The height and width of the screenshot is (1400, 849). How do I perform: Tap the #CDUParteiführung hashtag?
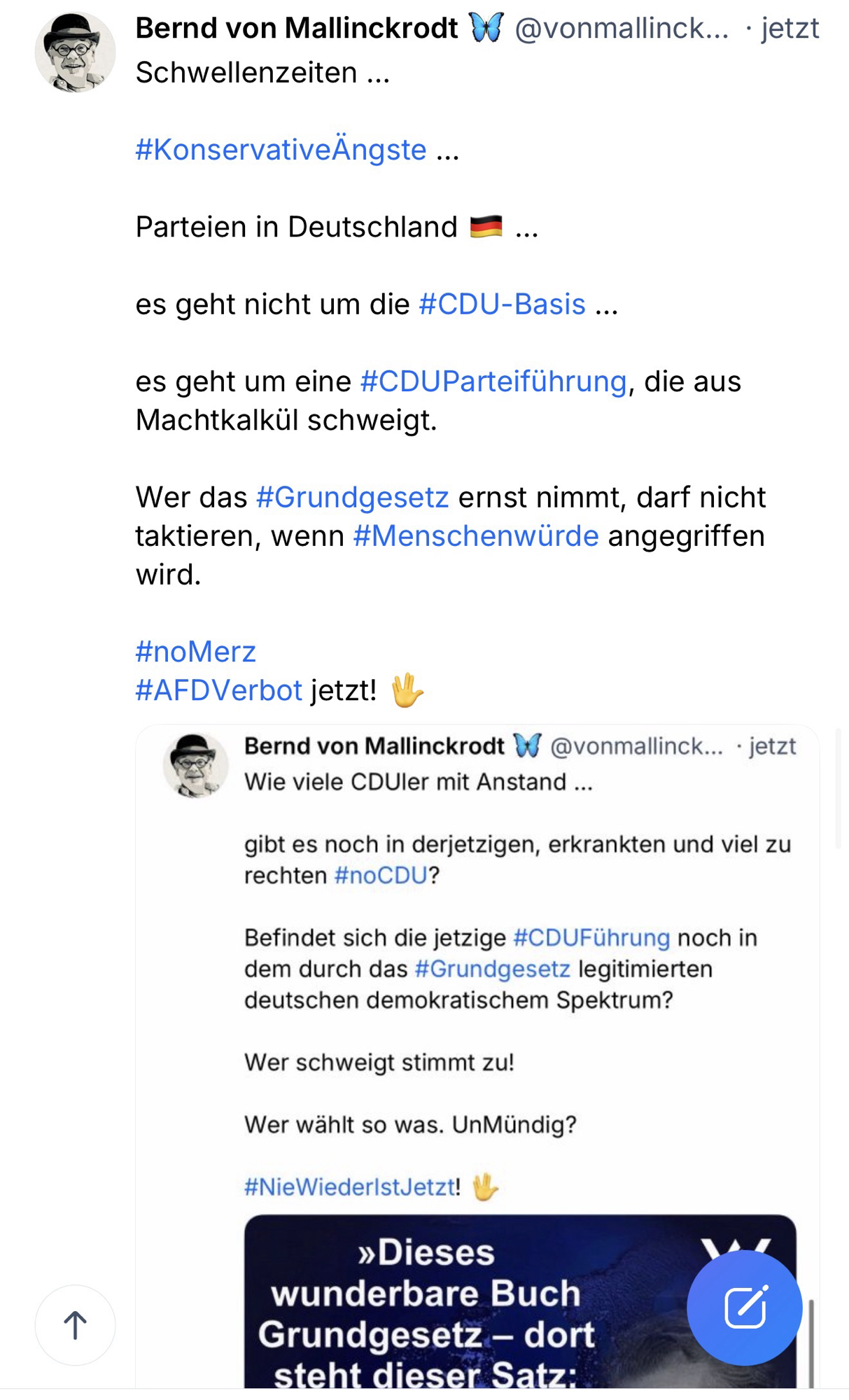pyautogui.click(x=493, y=381)
